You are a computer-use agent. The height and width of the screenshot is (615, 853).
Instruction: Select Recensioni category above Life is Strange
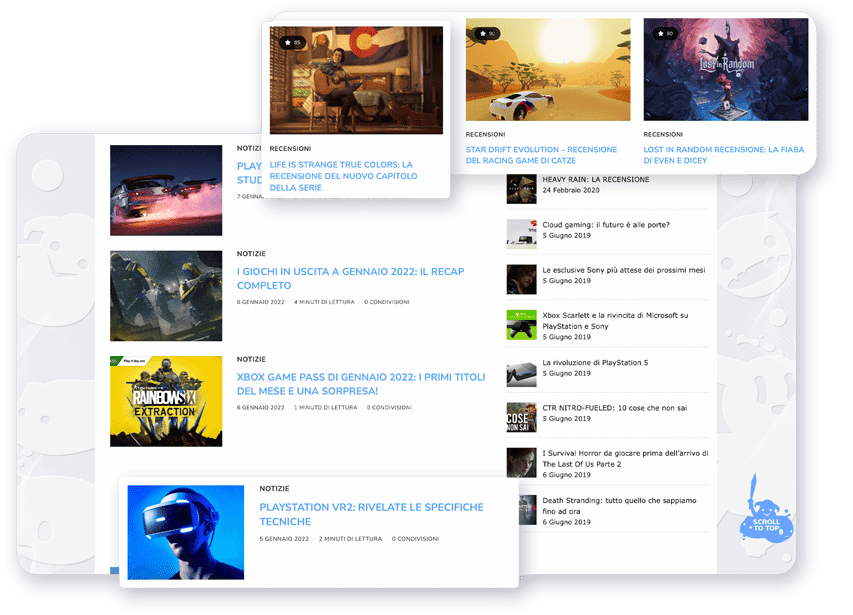click(290, 148)
